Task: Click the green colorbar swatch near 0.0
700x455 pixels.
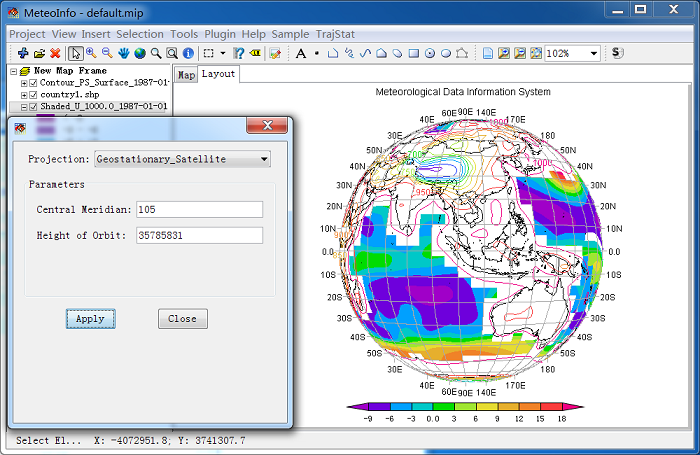Action: [x=443, y=406]
